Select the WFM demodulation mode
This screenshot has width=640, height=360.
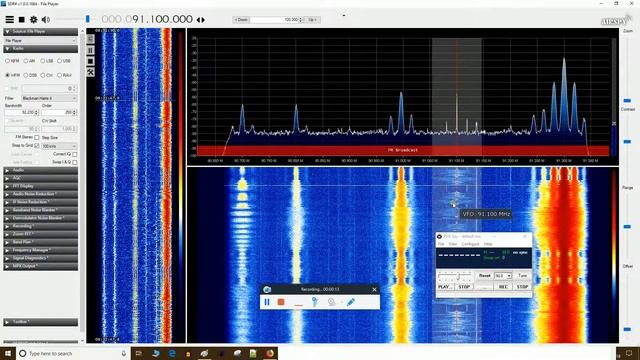pyautogui.click(x=12, y=75)
